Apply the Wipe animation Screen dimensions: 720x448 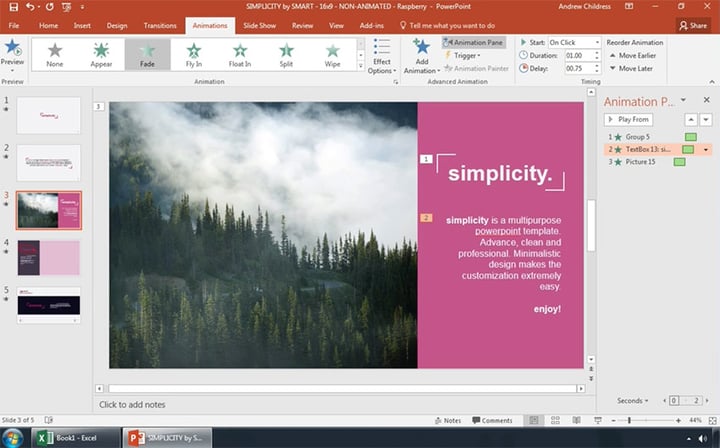[x=332, y=55]
